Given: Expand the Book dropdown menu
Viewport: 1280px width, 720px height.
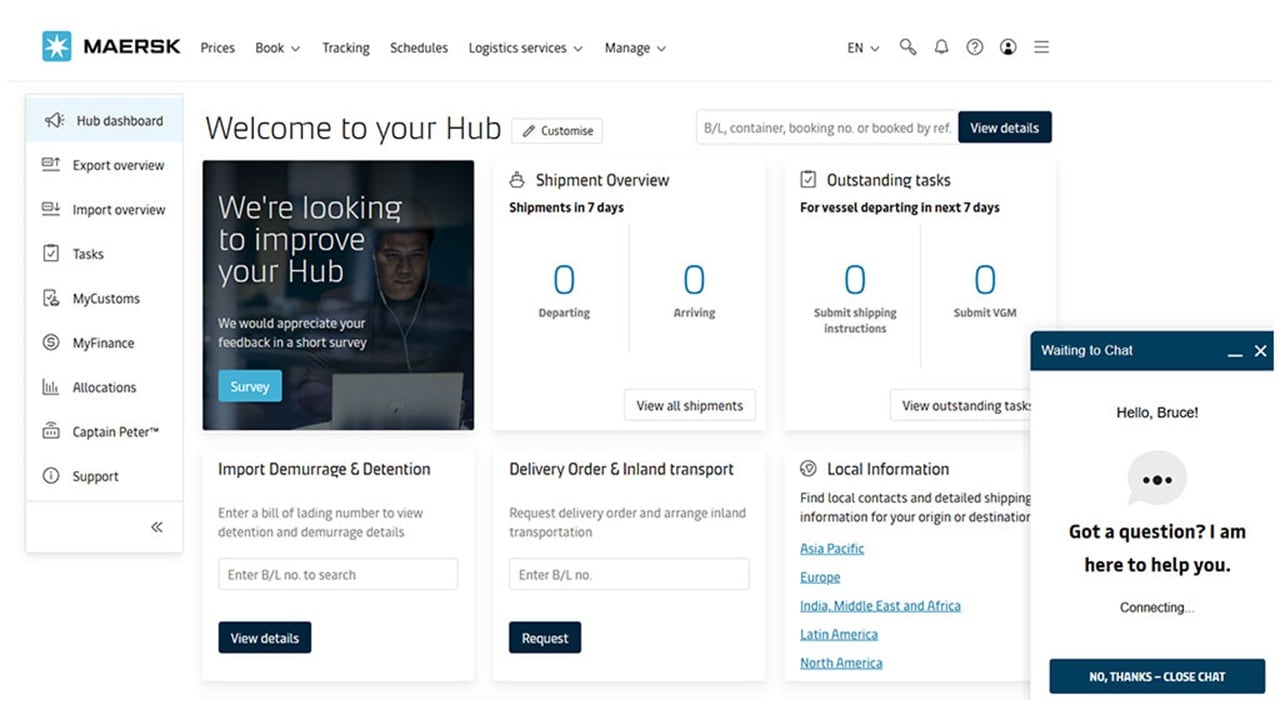Looking at the screenshot, I should pos(277,48).
